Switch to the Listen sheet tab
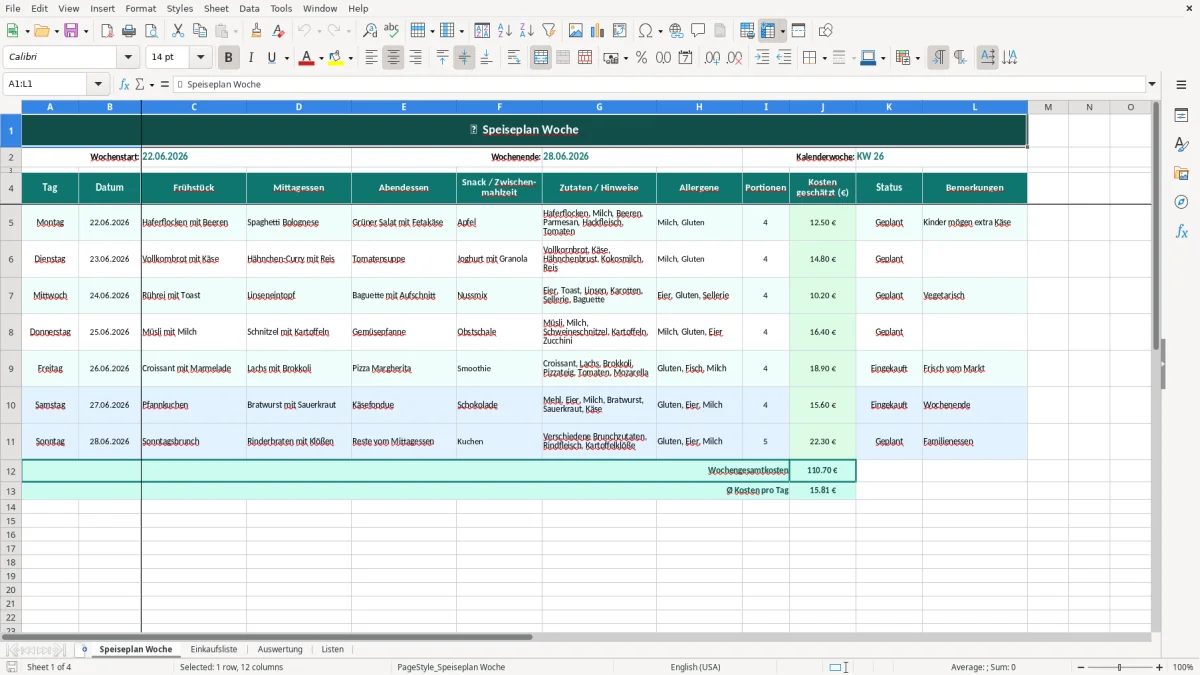Image resolution: width=1200 pixels, height=675 pixels. 332,649
